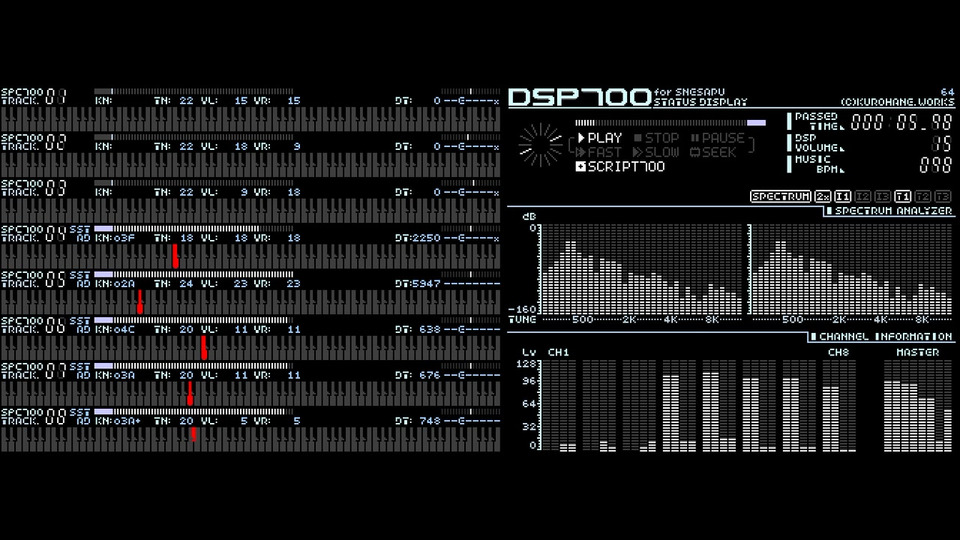This screenshot has height=540, width=960.
Task: Click the playback position bar above PLAY
Action: (670, 123)
